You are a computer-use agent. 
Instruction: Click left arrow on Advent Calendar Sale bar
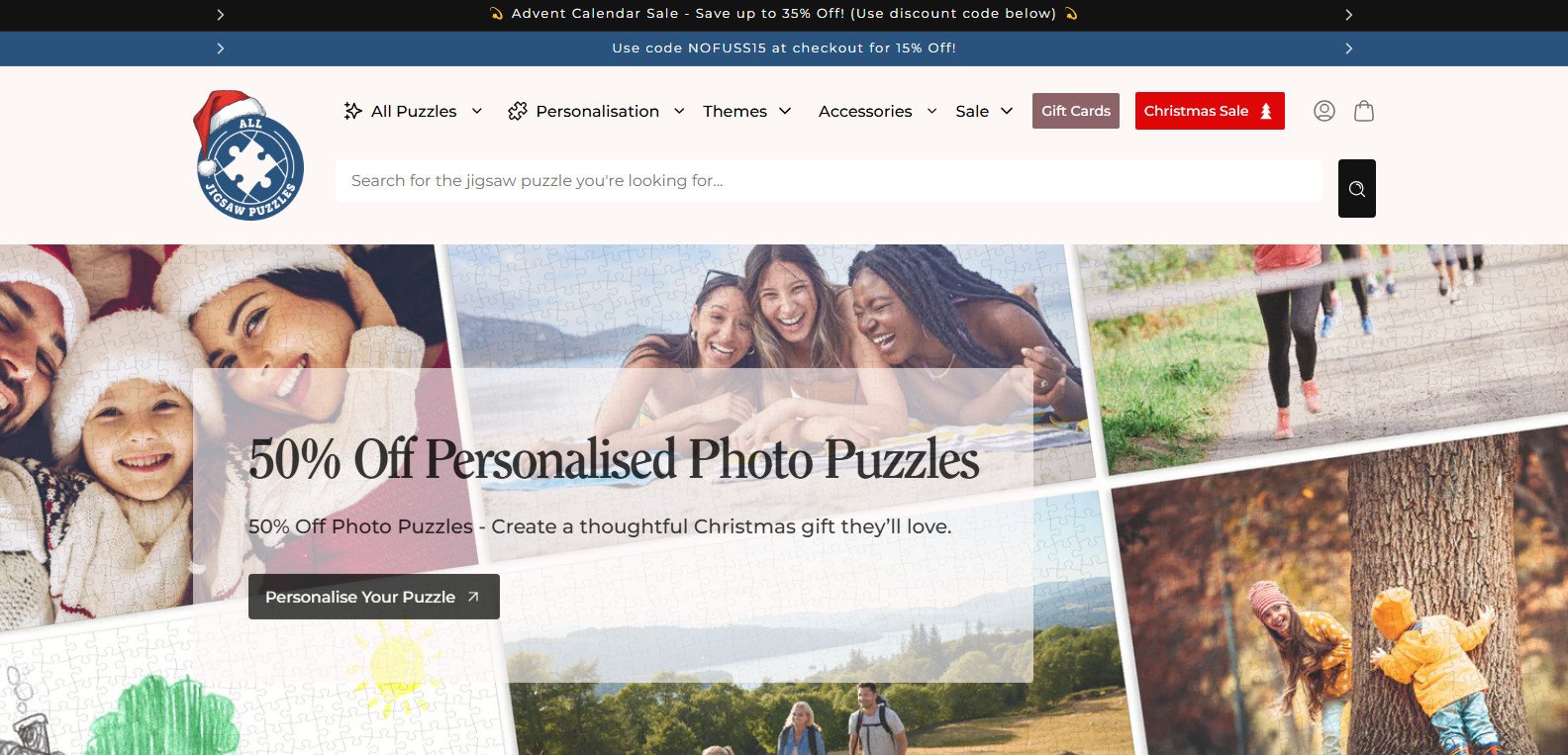pos(220,15)
